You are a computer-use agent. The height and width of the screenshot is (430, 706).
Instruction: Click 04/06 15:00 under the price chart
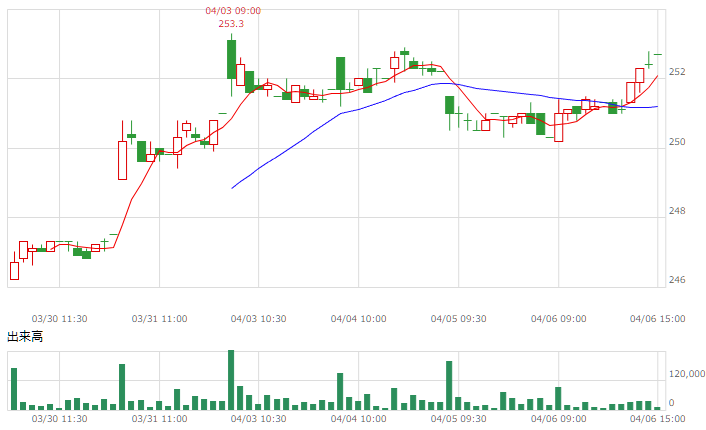click(657, 319)
